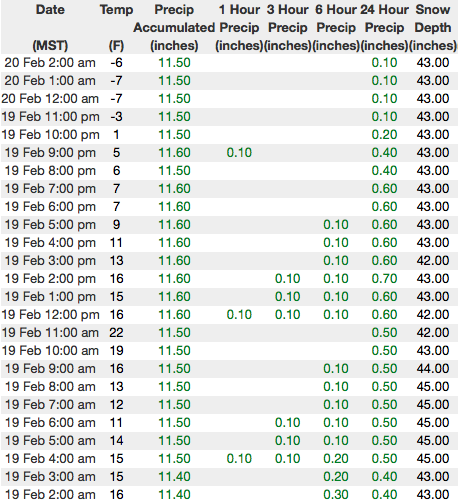Click 6 Hour Precip 0.30 at 2:00 am
458x502 pixels.
pos(336,495)
